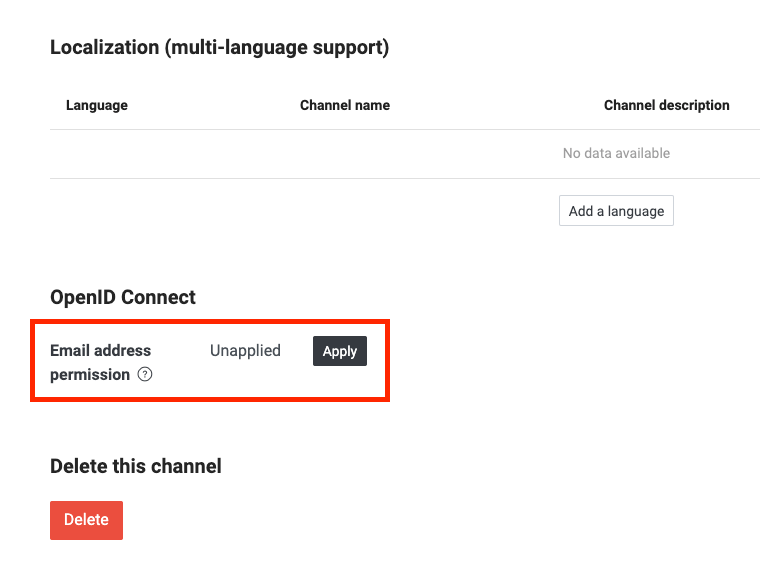The height and width of the screenshot is (580, 760).
Task: Click the Delete this channel heading
Action: (x=136, y=466)
